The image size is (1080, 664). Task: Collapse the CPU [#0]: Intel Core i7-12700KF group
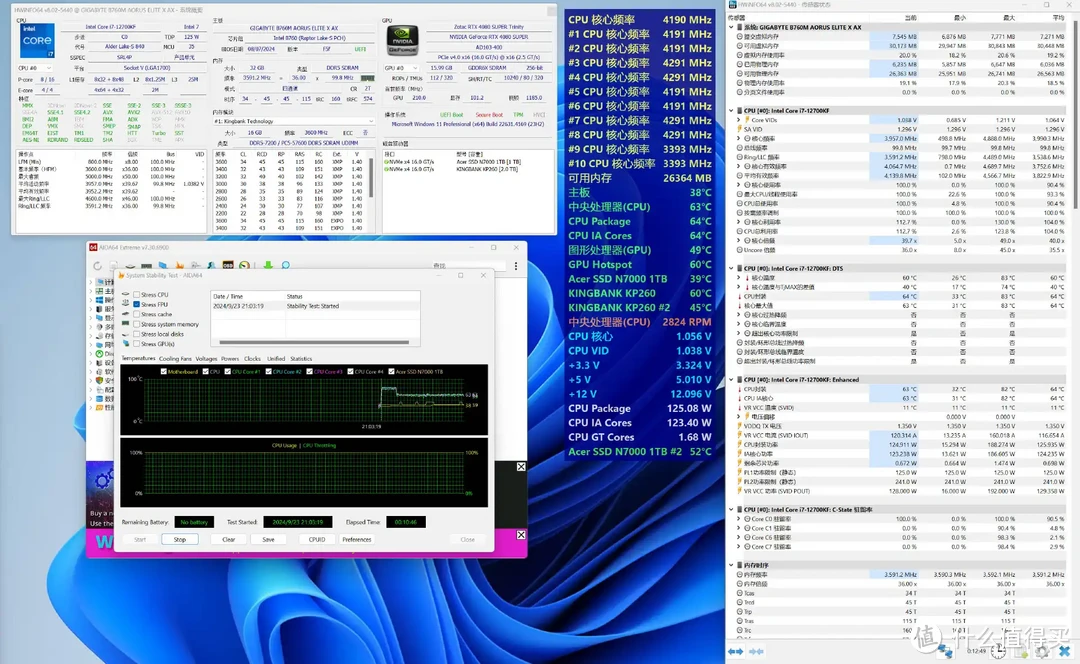(731, 110)
